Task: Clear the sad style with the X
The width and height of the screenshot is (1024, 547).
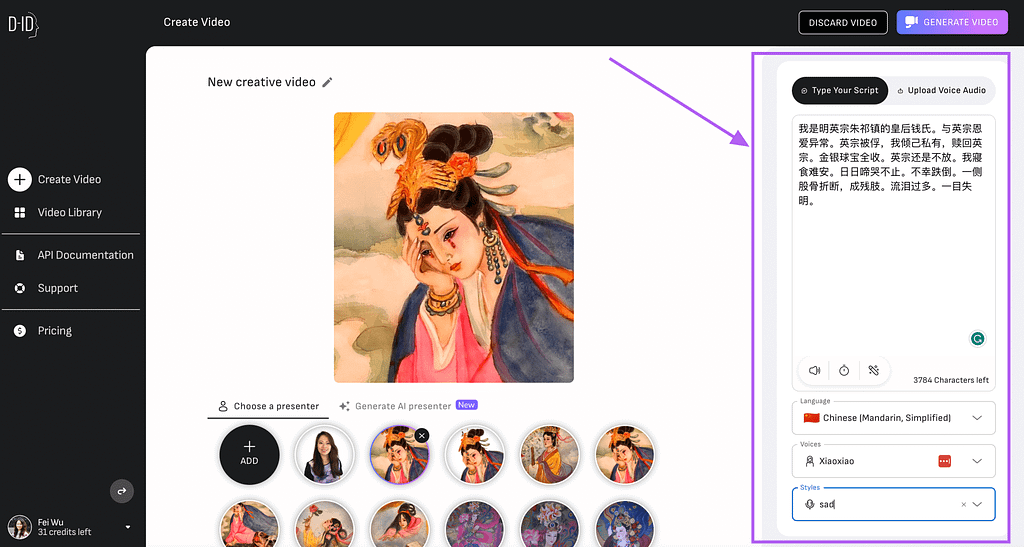Action: click(964, 505)
